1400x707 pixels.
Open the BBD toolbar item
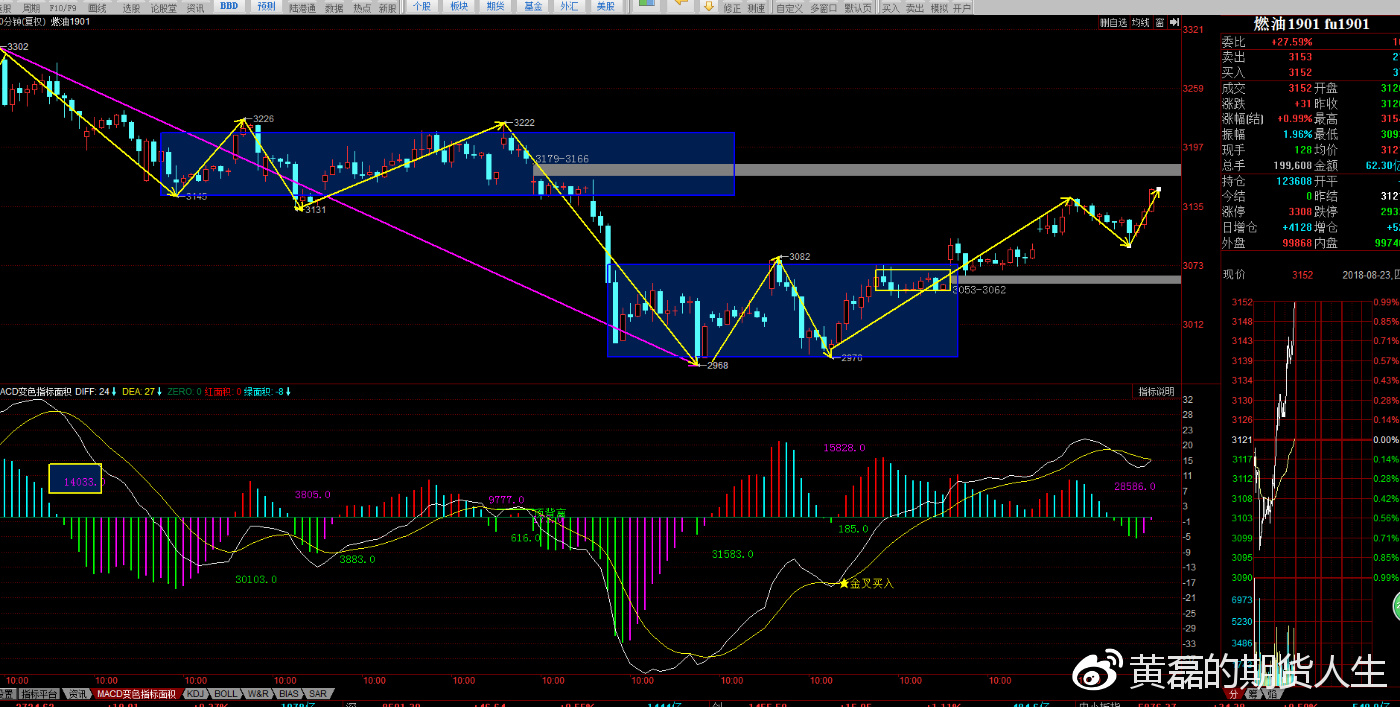click(x=229, y=7)
